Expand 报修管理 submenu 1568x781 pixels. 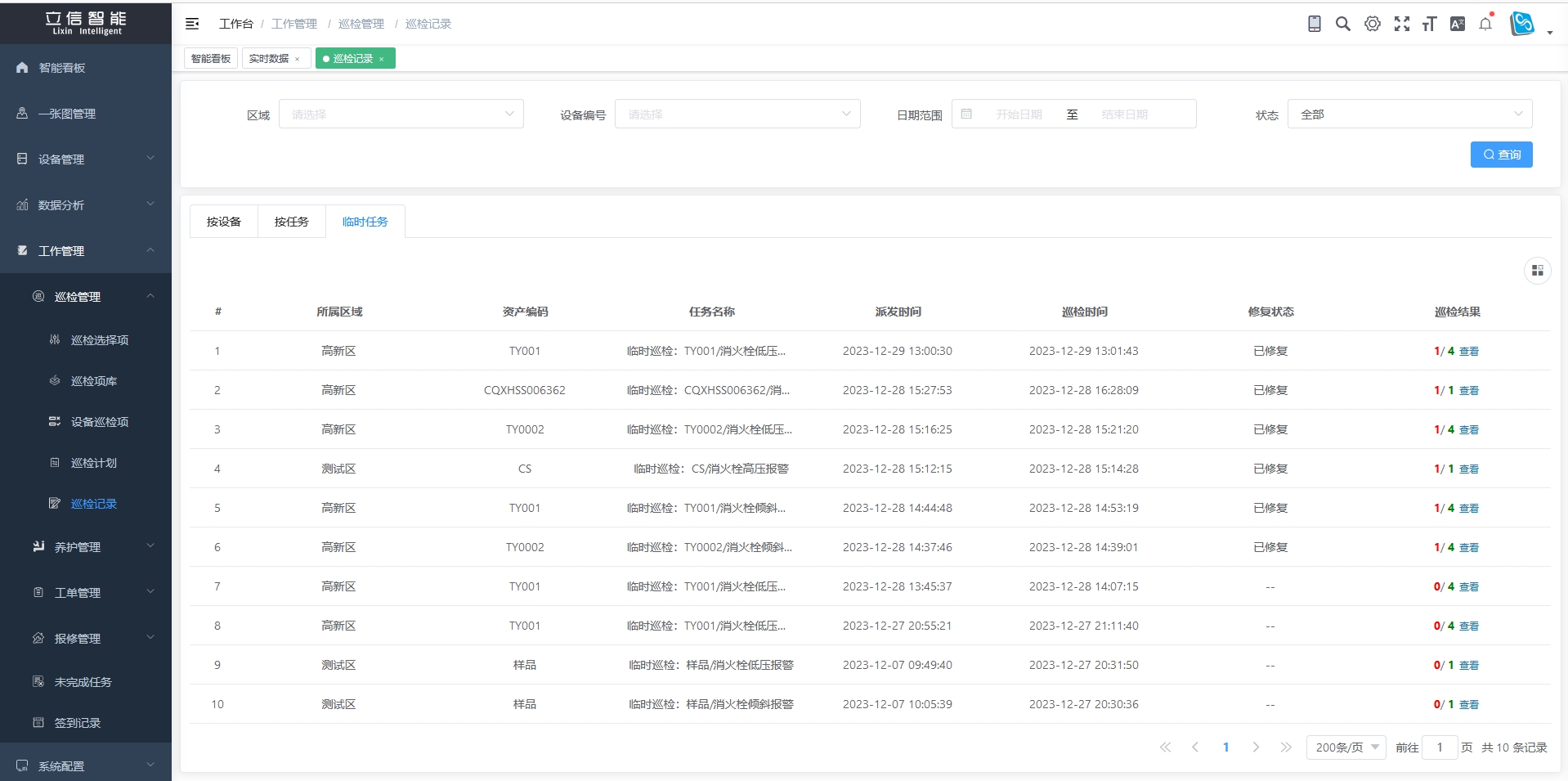click(86, 638)
